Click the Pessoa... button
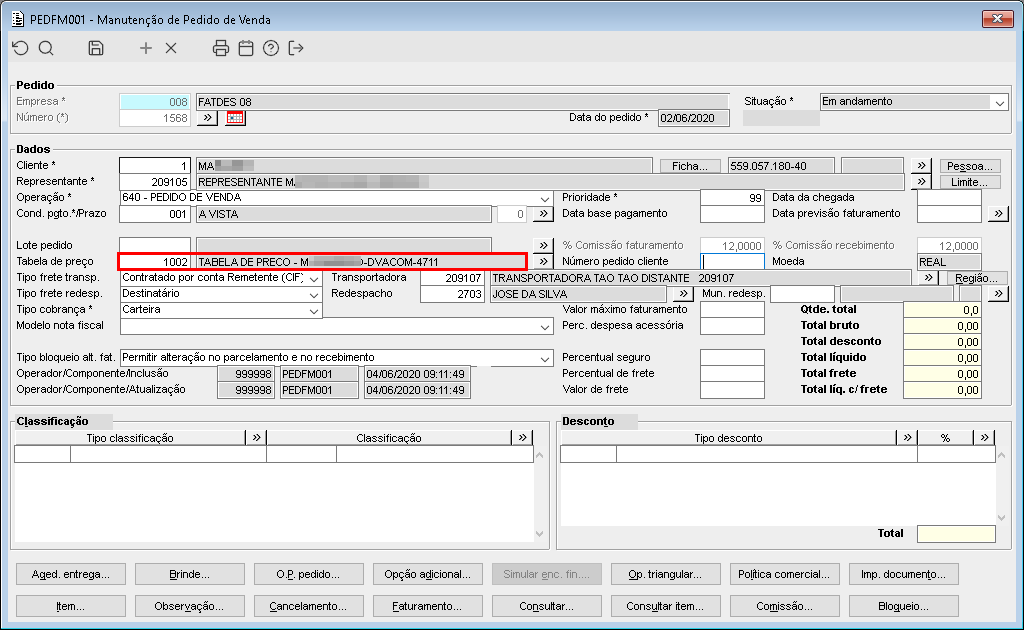The height and width of the screenshot is (630, 1024). tap(970, 166)
